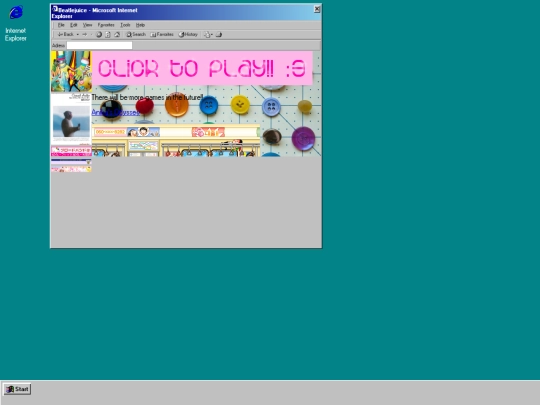The height and width of the screenshot is (405, 540).
Task: Click the Start button on taskbar
Action: [x=17, y=389]
